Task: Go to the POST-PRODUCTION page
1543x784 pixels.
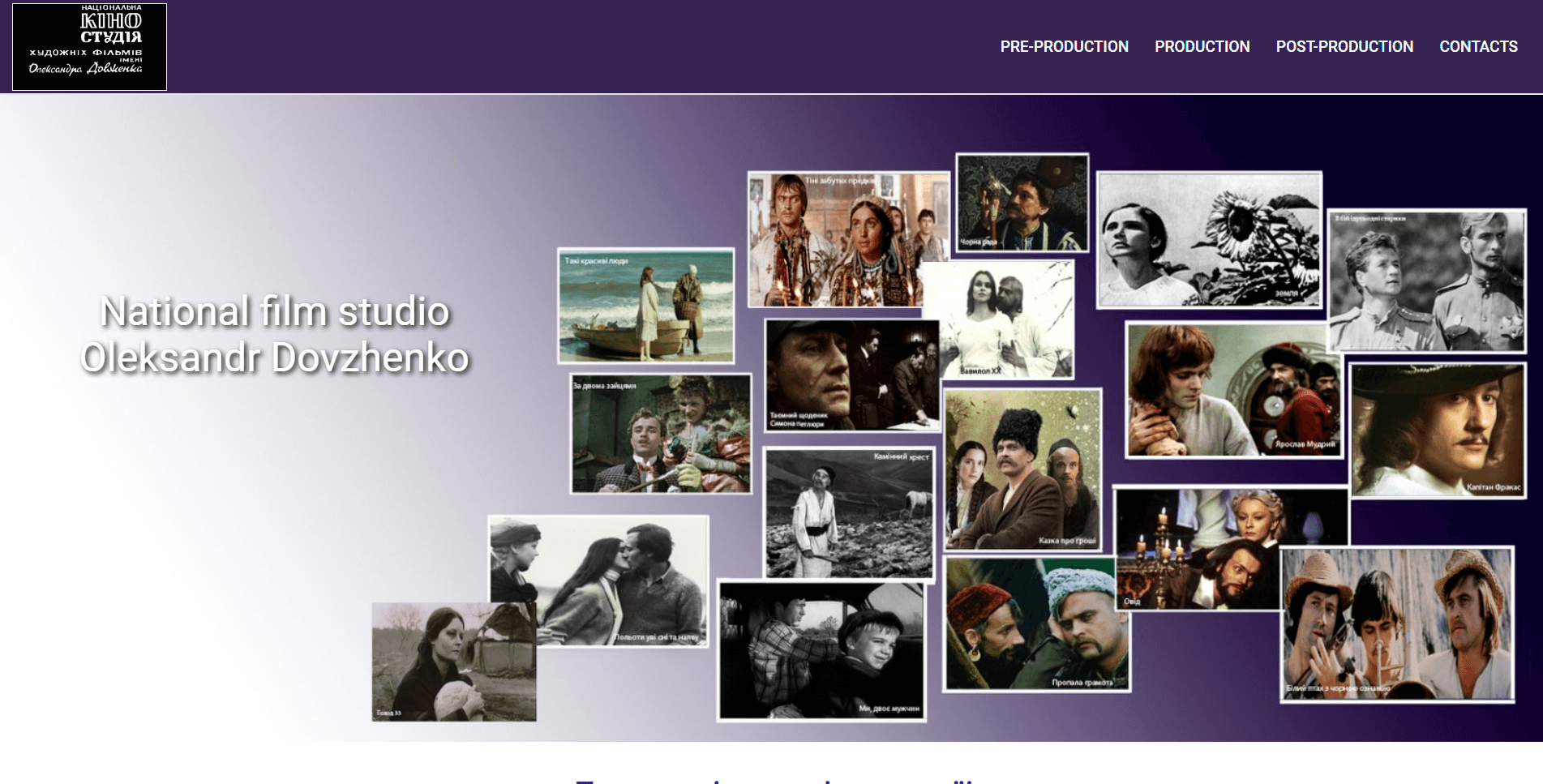Action: [x=1344, y=47]
